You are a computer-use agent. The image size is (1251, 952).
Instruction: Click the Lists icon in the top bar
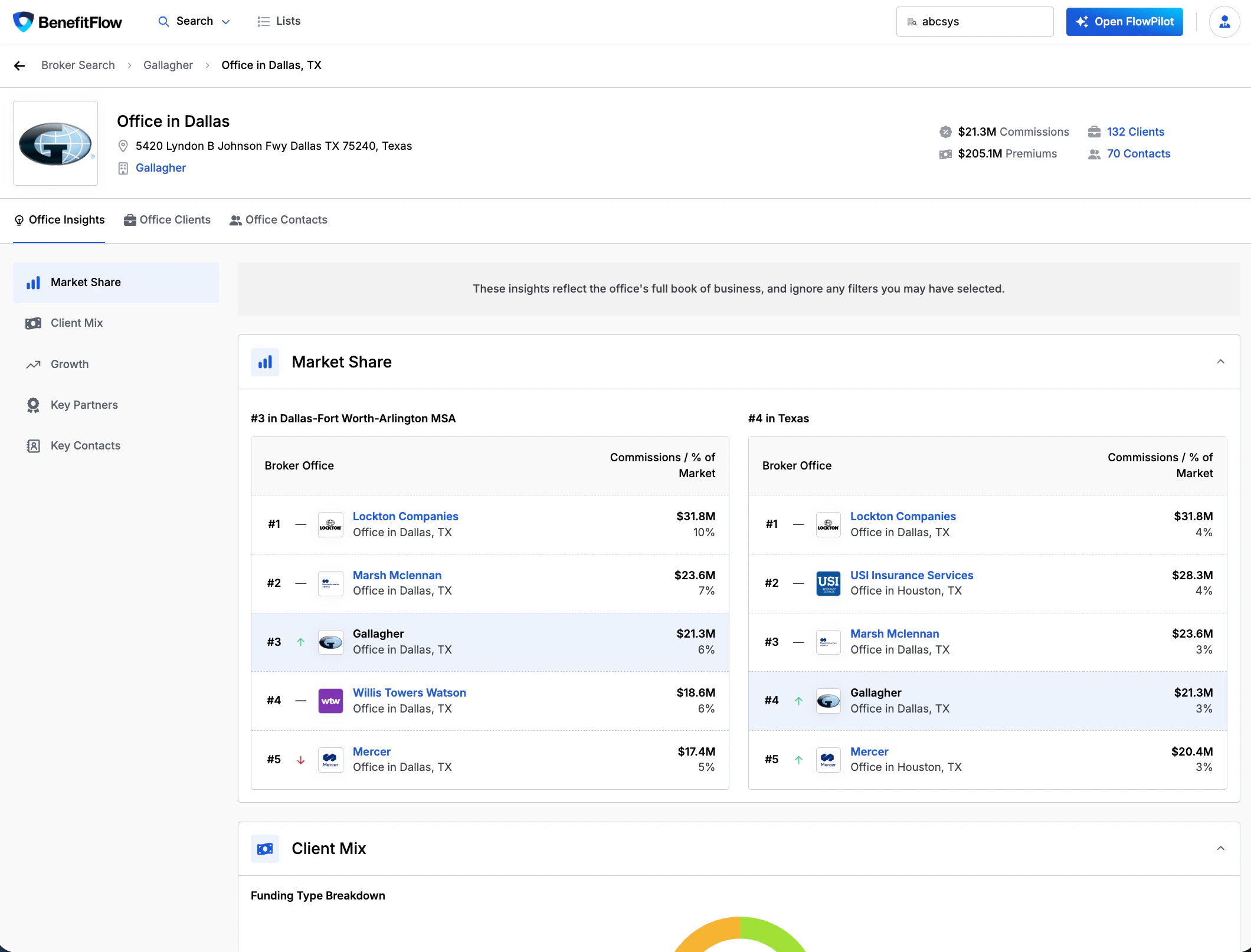click(264, 21)
